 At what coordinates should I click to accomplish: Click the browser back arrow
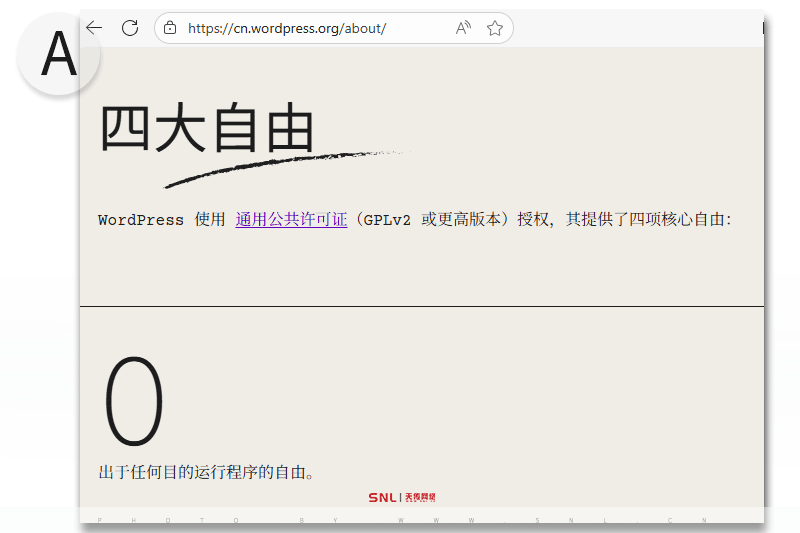tap(94, 28)
